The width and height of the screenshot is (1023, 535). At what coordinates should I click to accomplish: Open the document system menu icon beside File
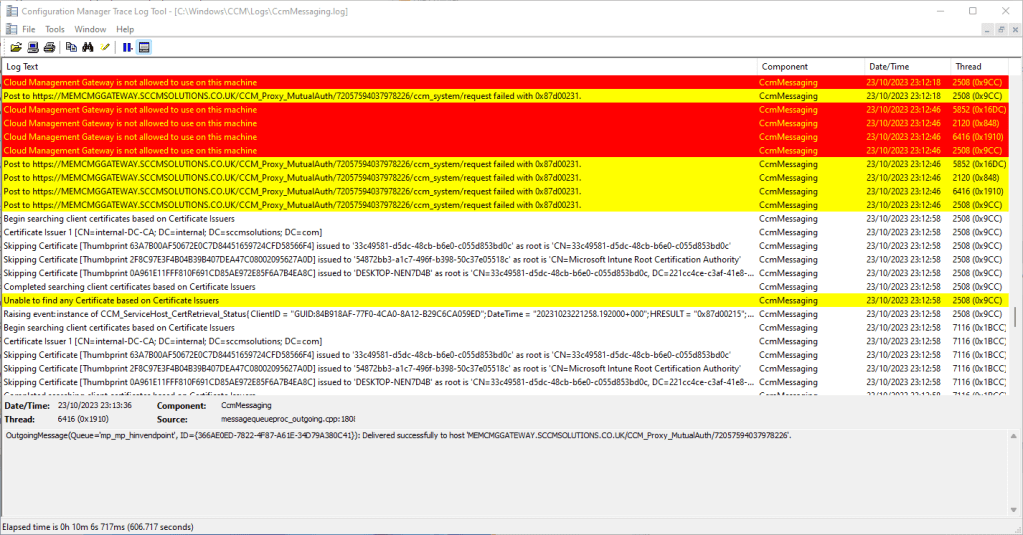pyautogui.click(x=10, y=29)
